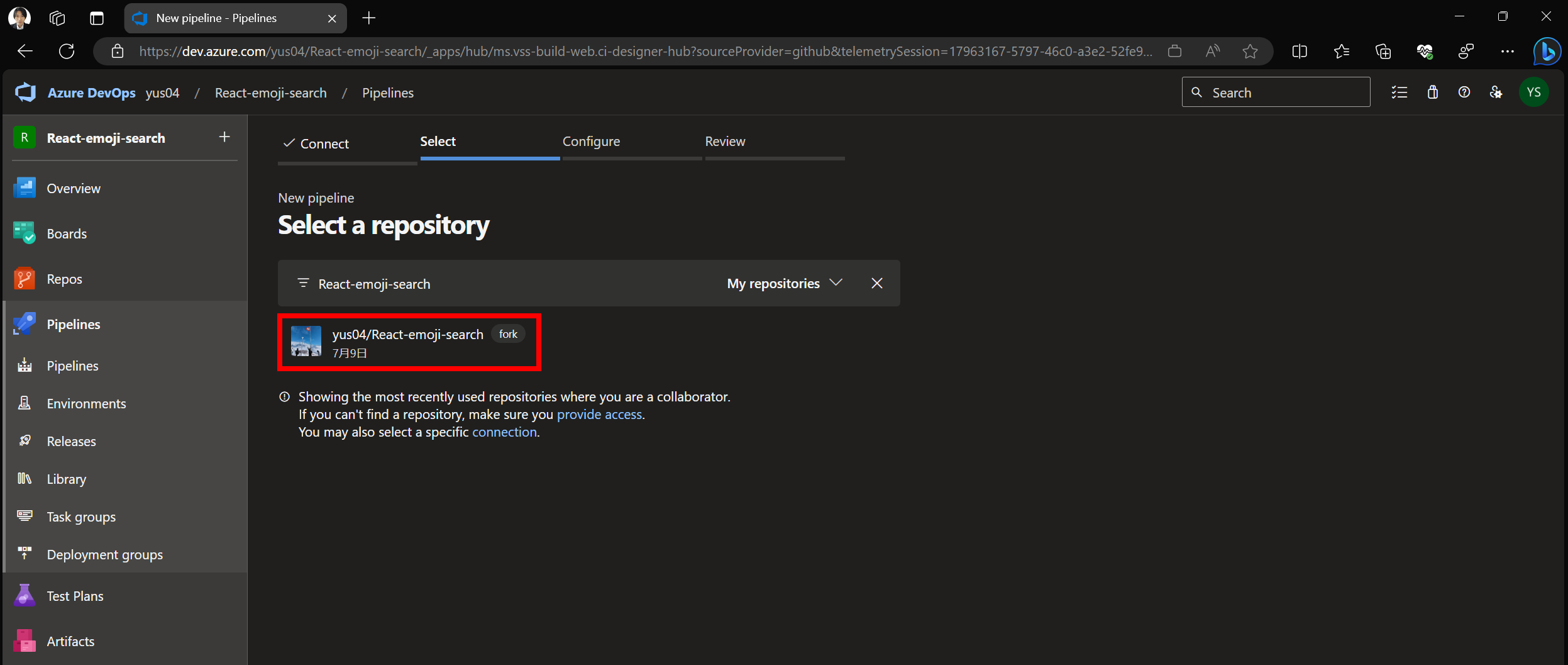Viewport: 1568px width, 665px height.
Task: Open the Task groups icon
Action: pos(25,517)
